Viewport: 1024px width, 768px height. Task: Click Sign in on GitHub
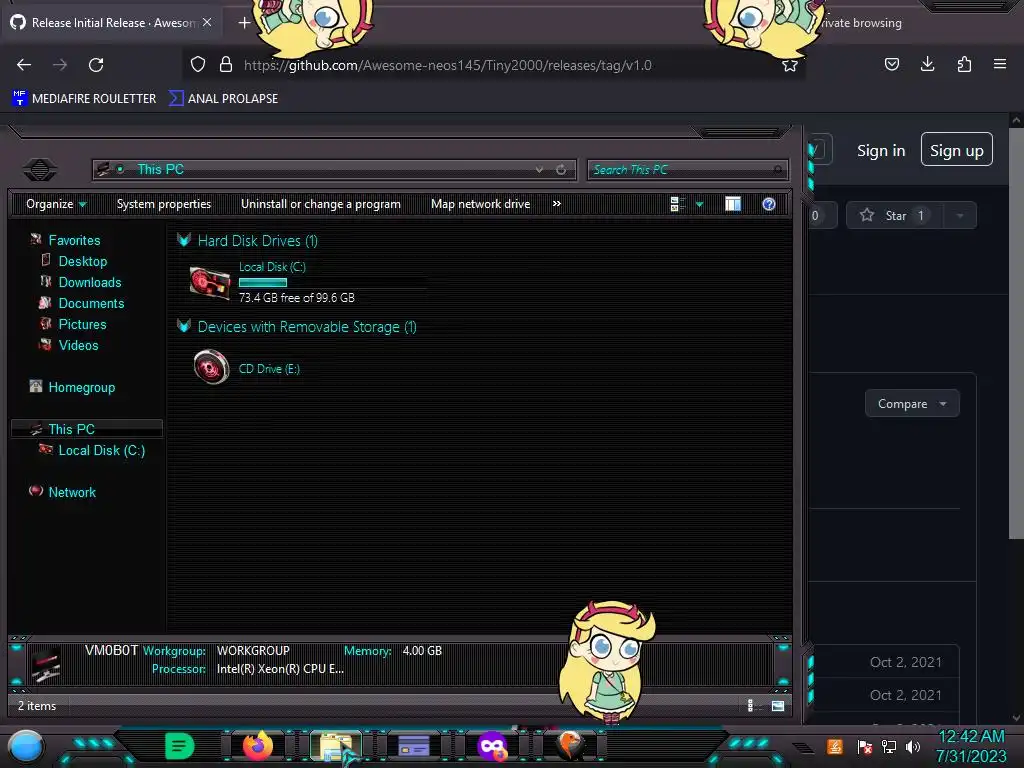click(881, 151)
